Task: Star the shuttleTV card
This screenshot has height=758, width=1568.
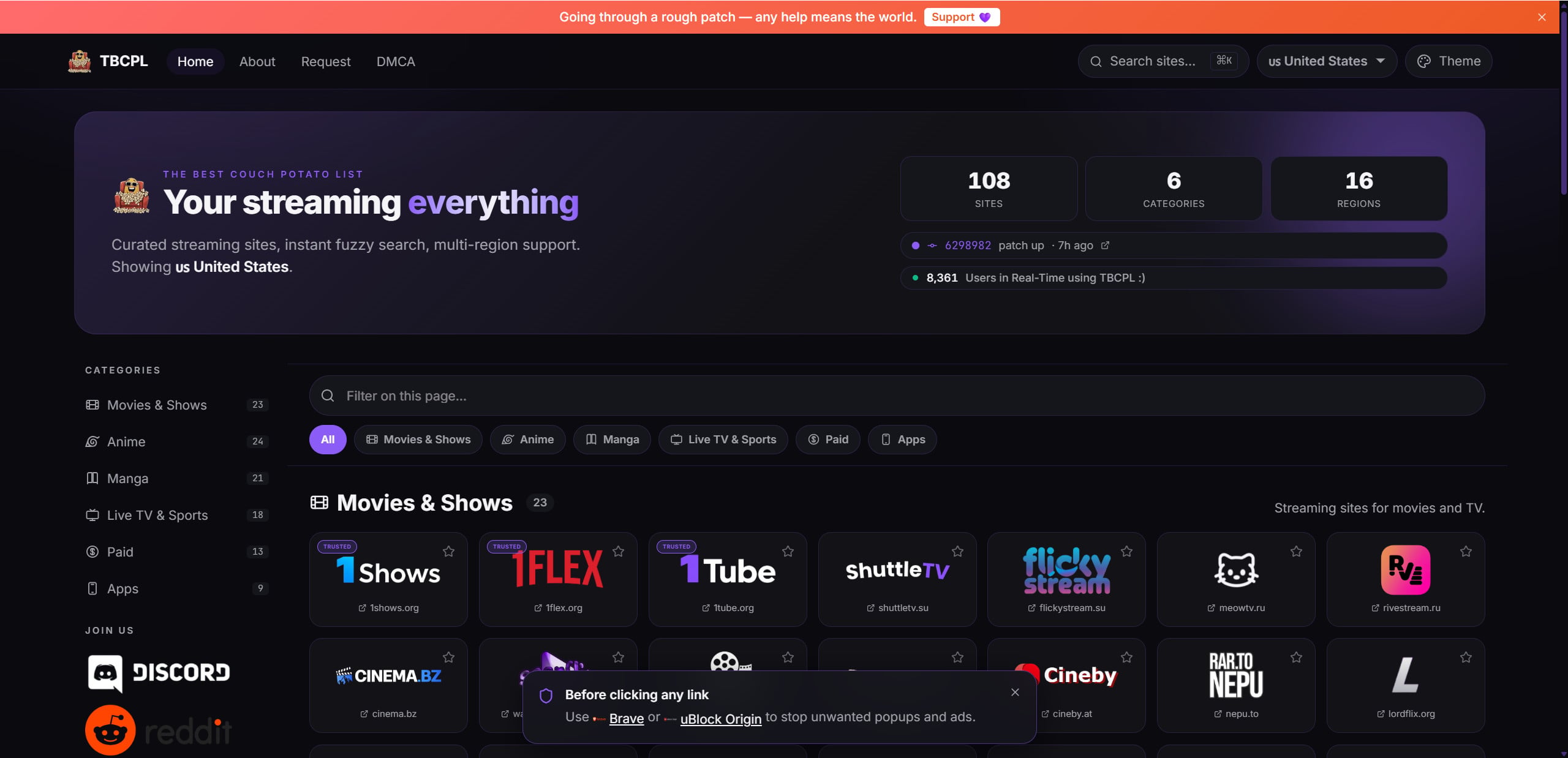Action: pyautogui.click(x=957, y=551)
